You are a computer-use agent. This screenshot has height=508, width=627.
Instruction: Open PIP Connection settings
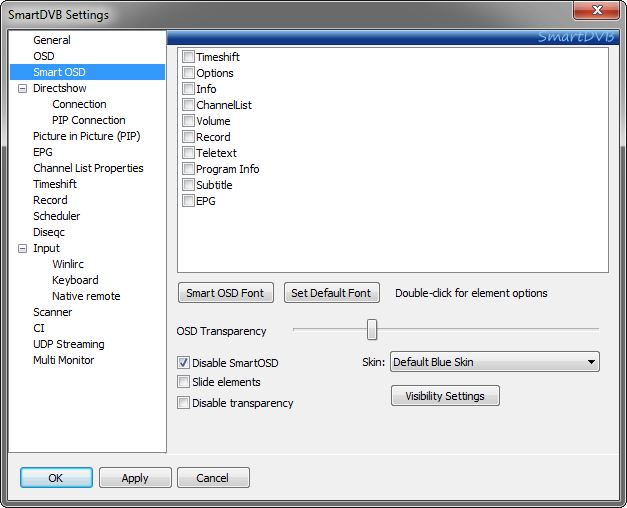coord(89,120)
